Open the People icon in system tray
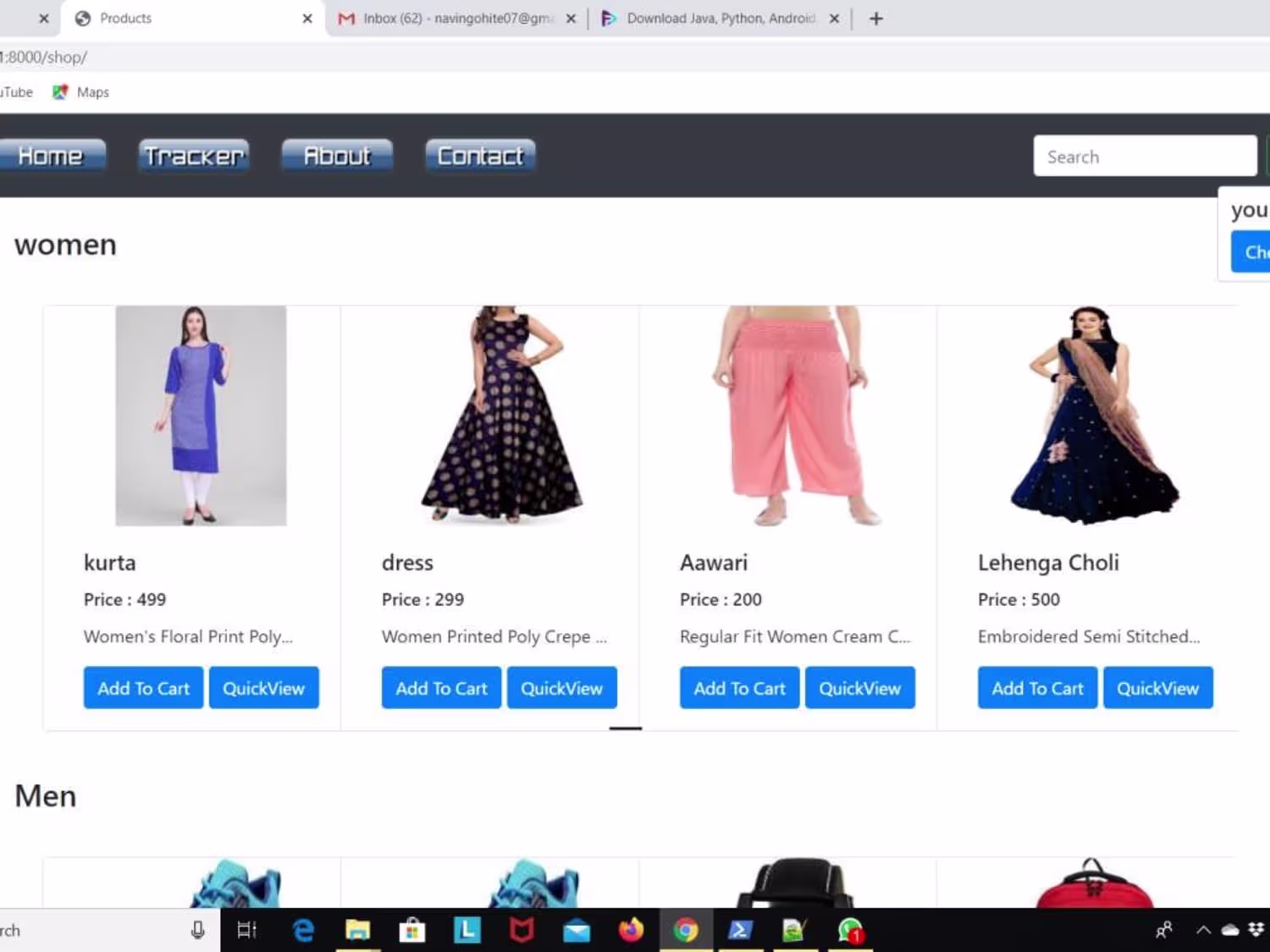 pyautogui.click(x=1164, y=930)
